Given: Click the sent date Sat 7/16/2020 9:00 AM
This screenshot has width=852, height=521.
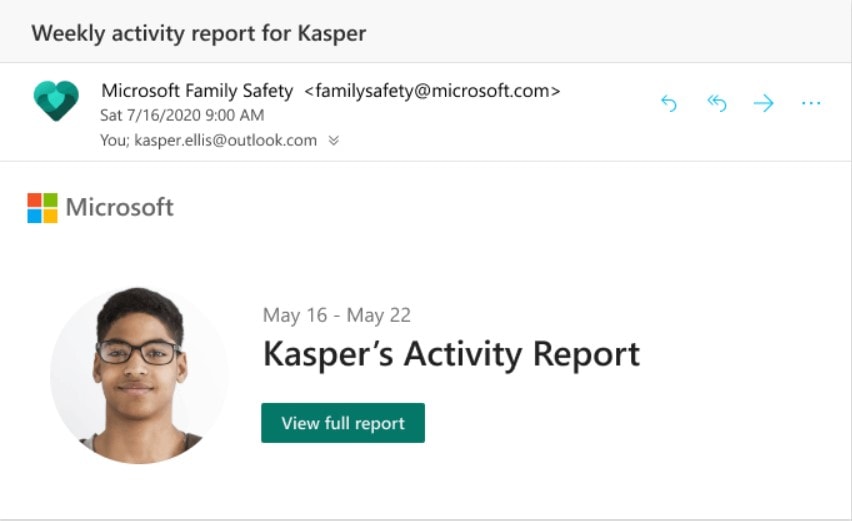Looking at the screenshot, I should click(x=182, y=115).
